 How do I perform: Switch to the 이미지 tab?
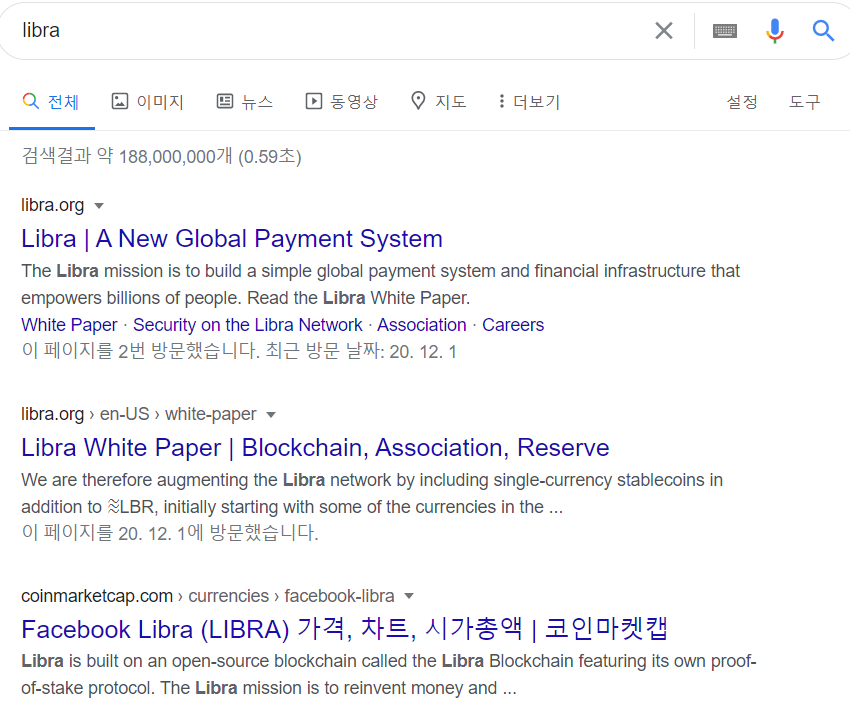[x=147, y=101]
